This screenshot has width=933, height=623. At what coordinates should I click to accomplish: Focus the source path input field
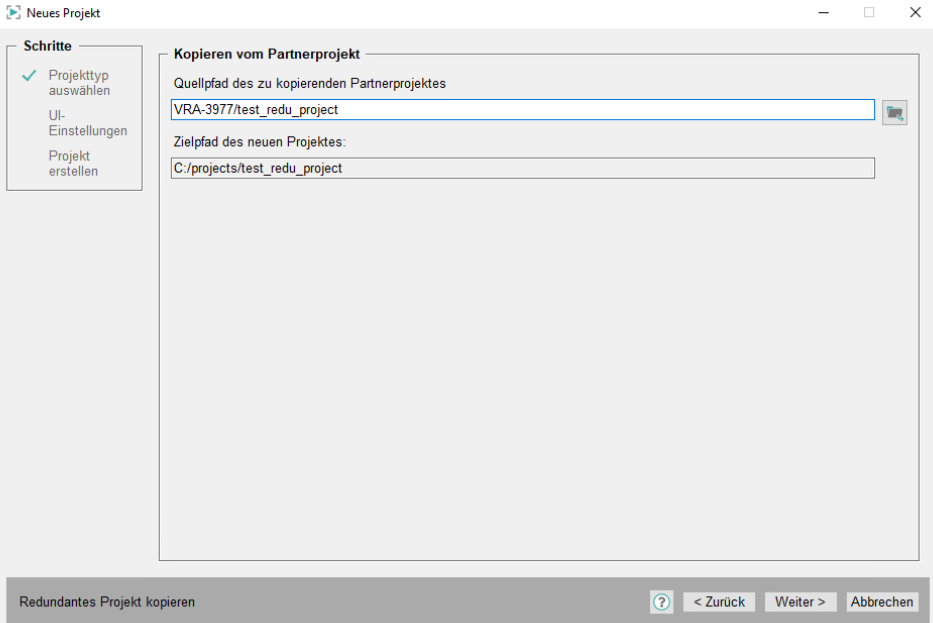(522, 109)
